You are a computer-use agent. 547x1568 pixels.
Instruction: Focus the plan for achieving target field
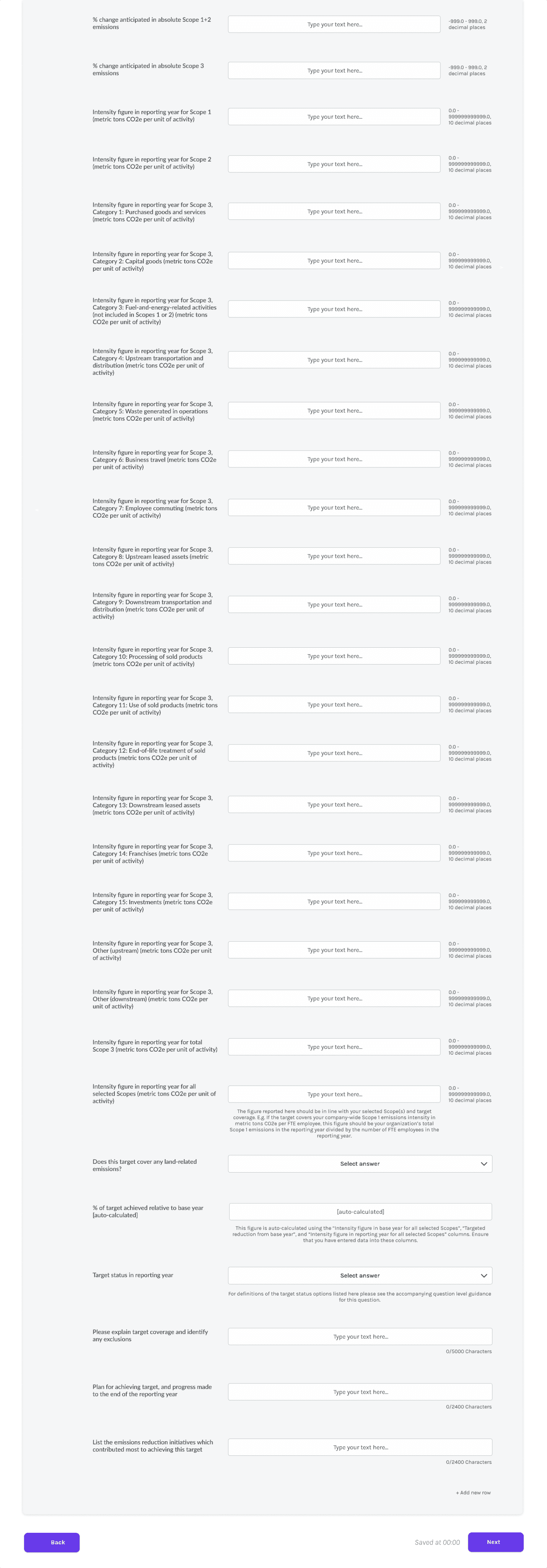360,1392
